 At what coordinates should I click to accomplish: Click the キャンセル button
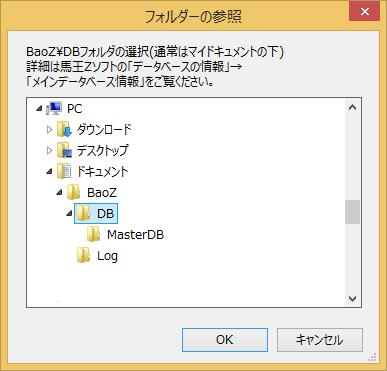click(320, 340)
